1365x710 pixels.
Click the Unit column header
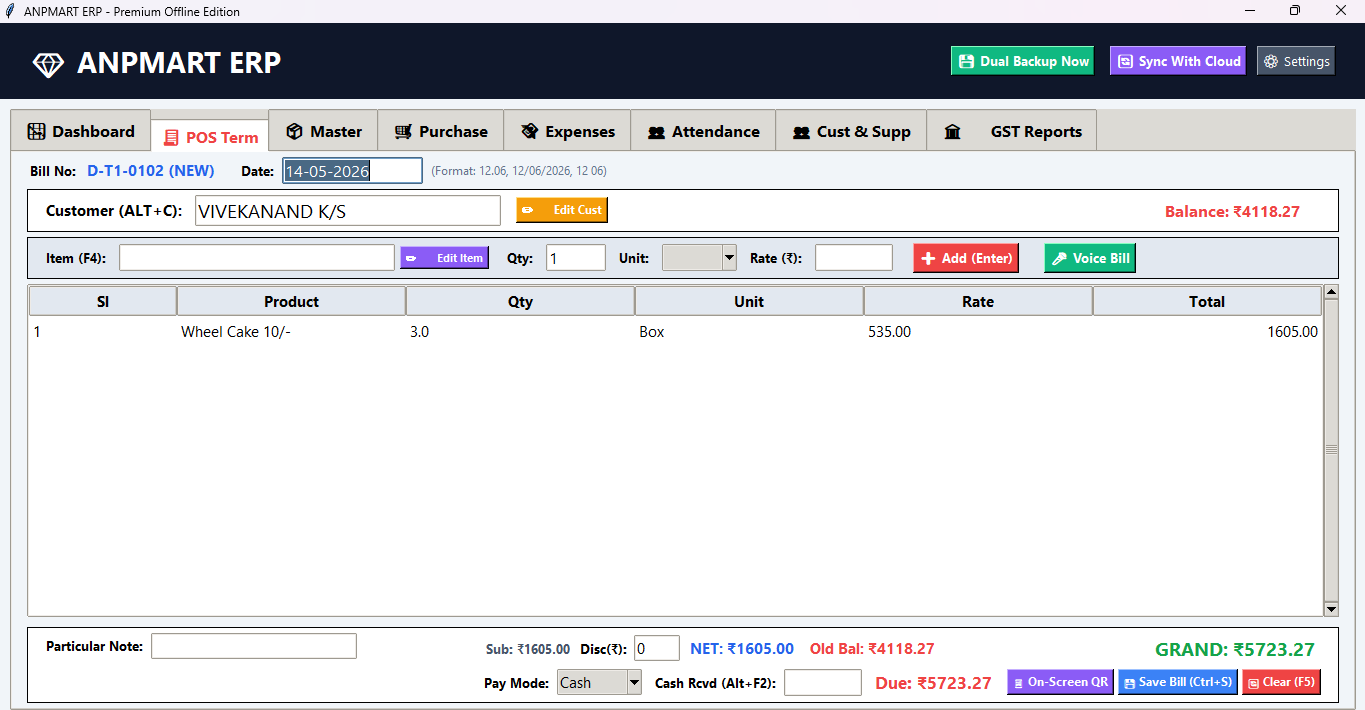point(749,301)
